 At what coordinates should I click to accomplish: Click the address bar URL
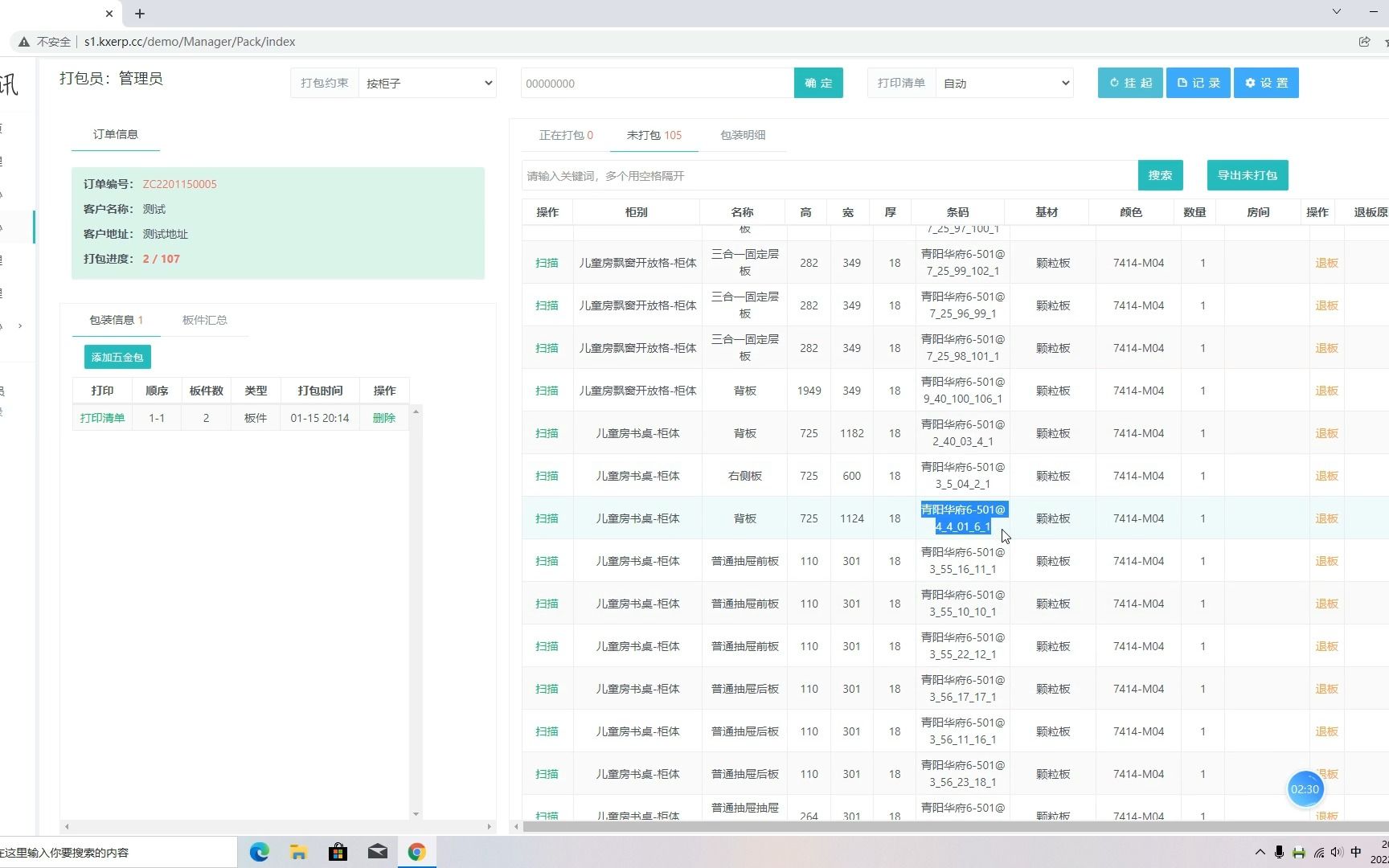(190, 42)
